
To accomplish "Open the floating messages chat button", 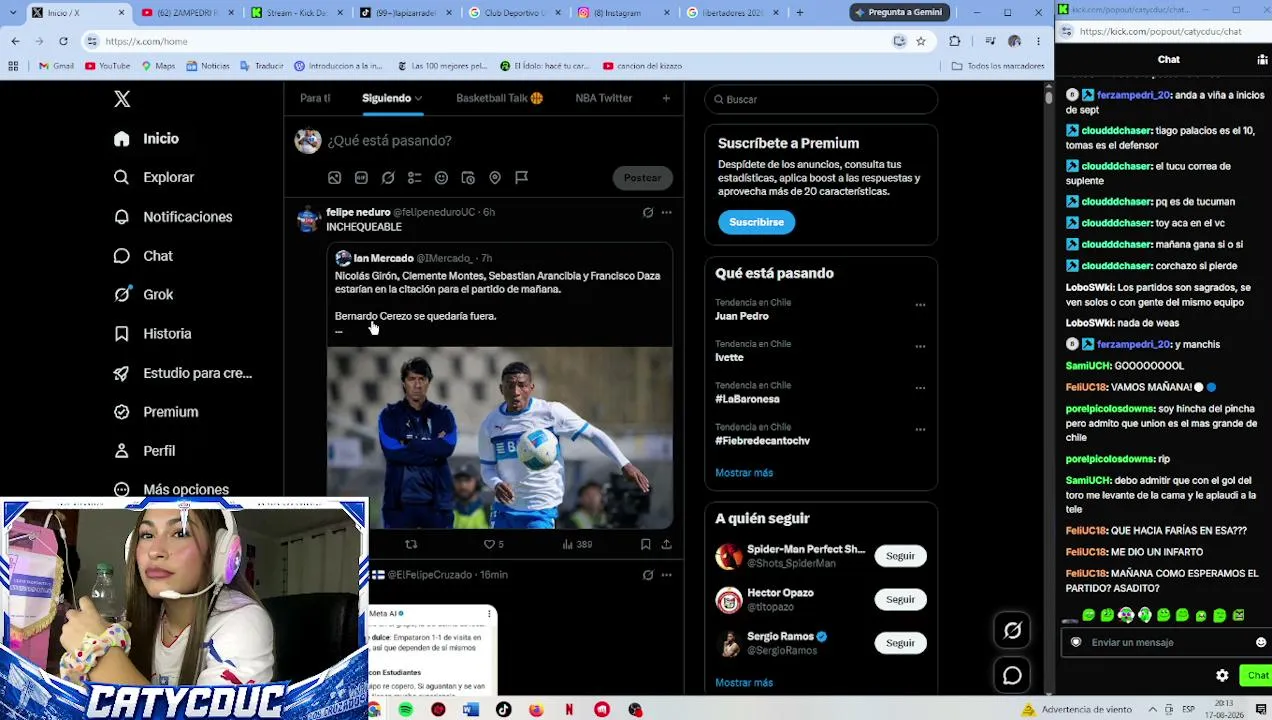I will [1012, 676].
